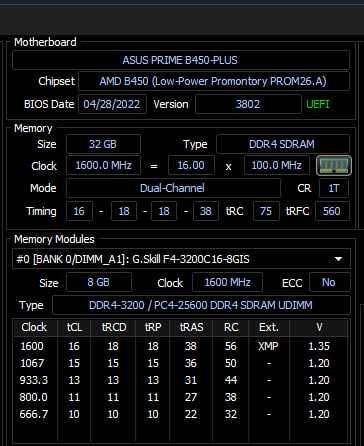Select the ECC value No
364x446 pixels.
coord(329,282)
